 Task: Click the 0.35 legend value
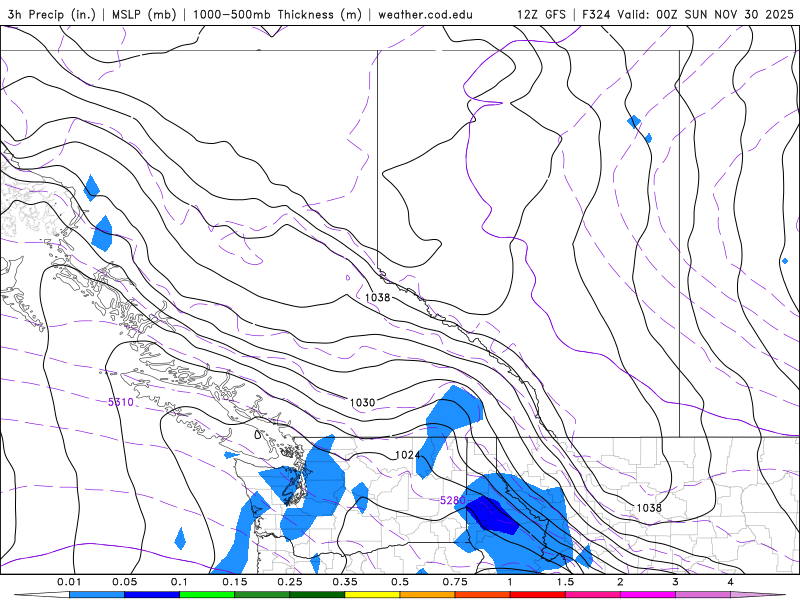click(345, 582)
